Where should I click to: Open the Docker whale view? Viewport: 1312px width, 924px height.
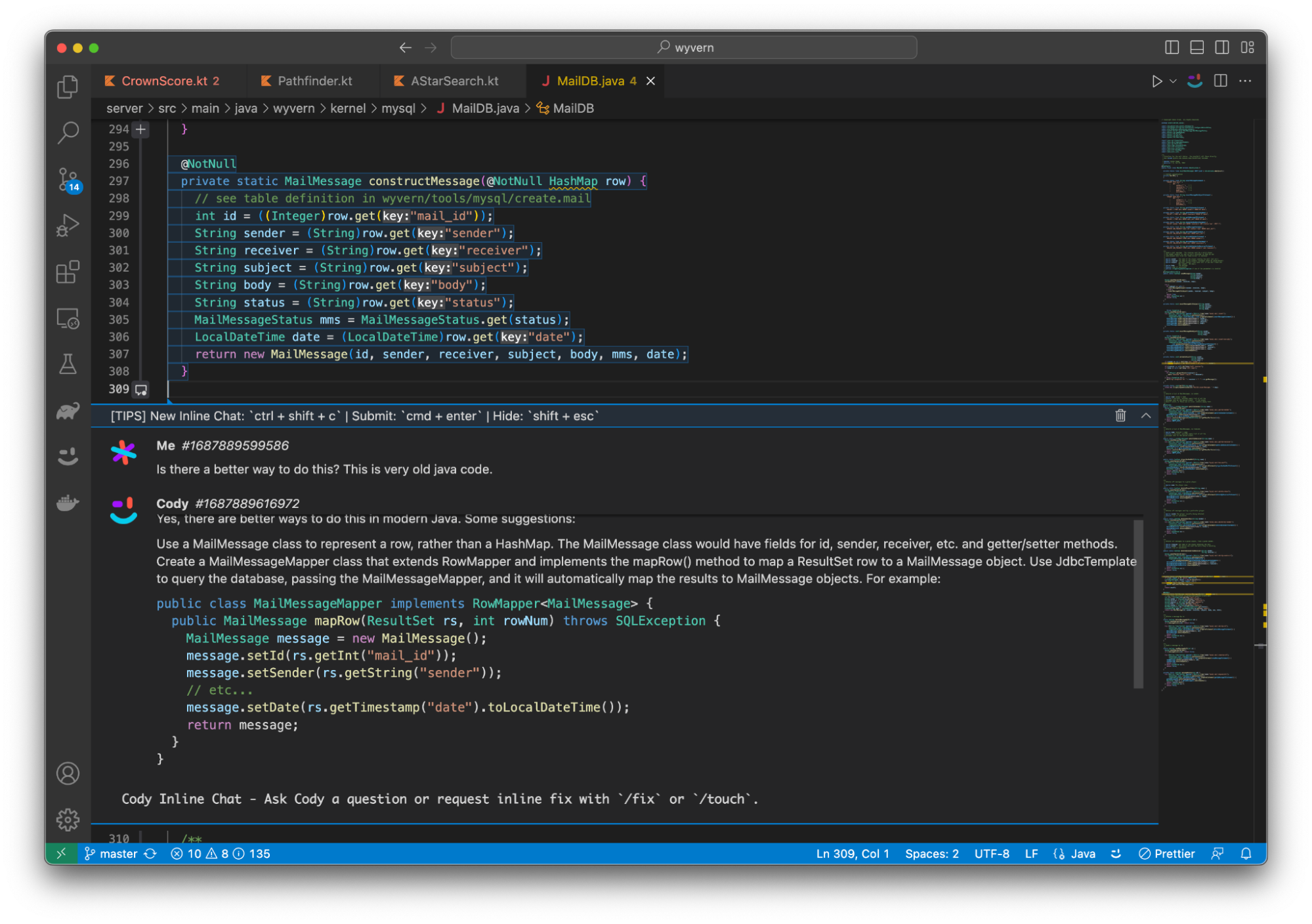click(x=68, y=503)
